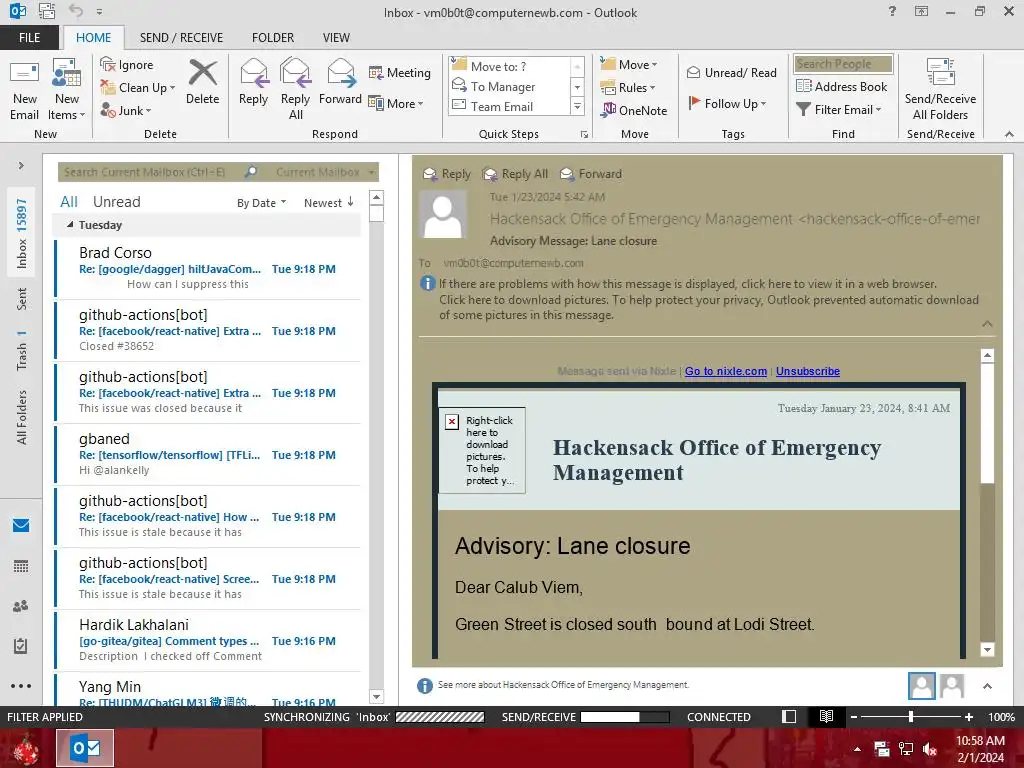Image resolution: width=1024 pixels, height=768 pixels.
Task: Open the Junk dropdown
Action: click(126, 110)
